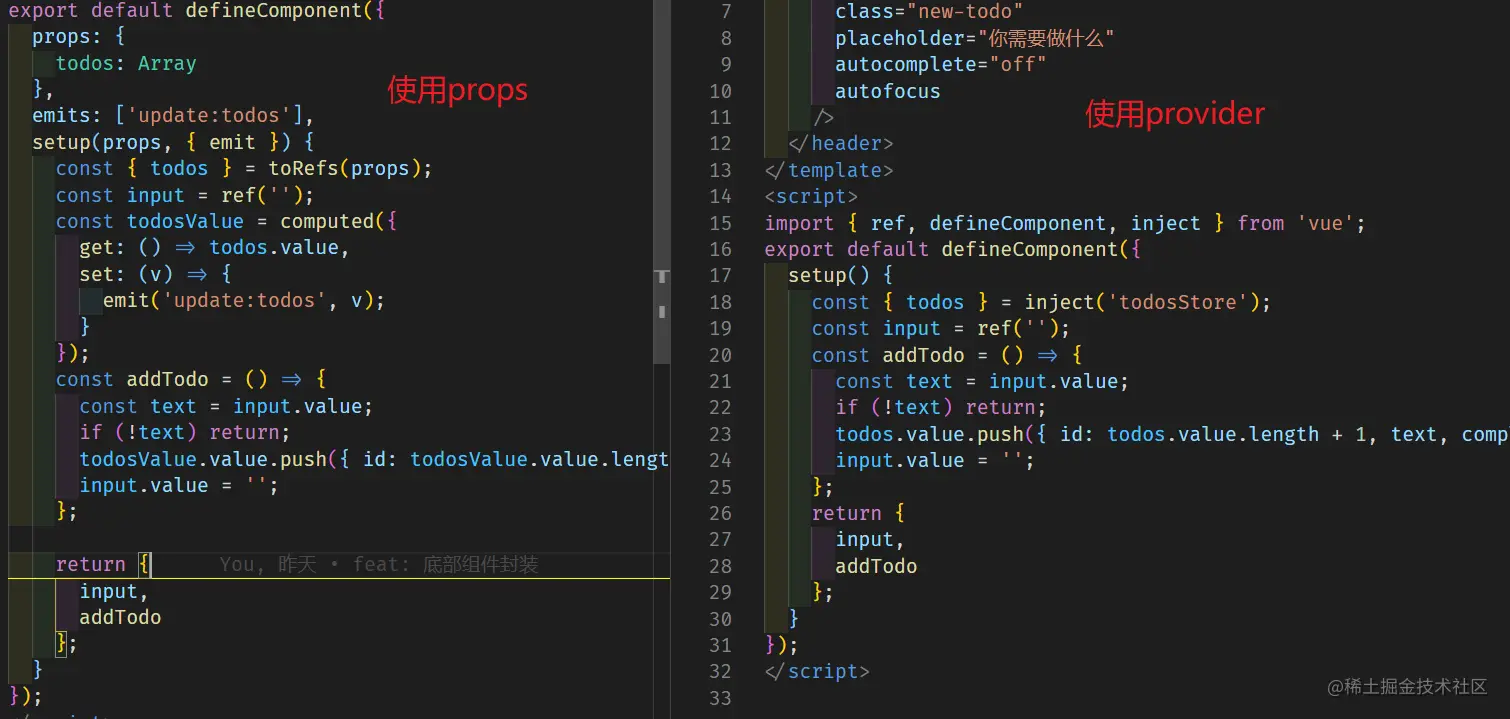Viewport: 1510px width, 719px height.
Task: Click line number 15 in the gutter
Action: click(720, 223)
